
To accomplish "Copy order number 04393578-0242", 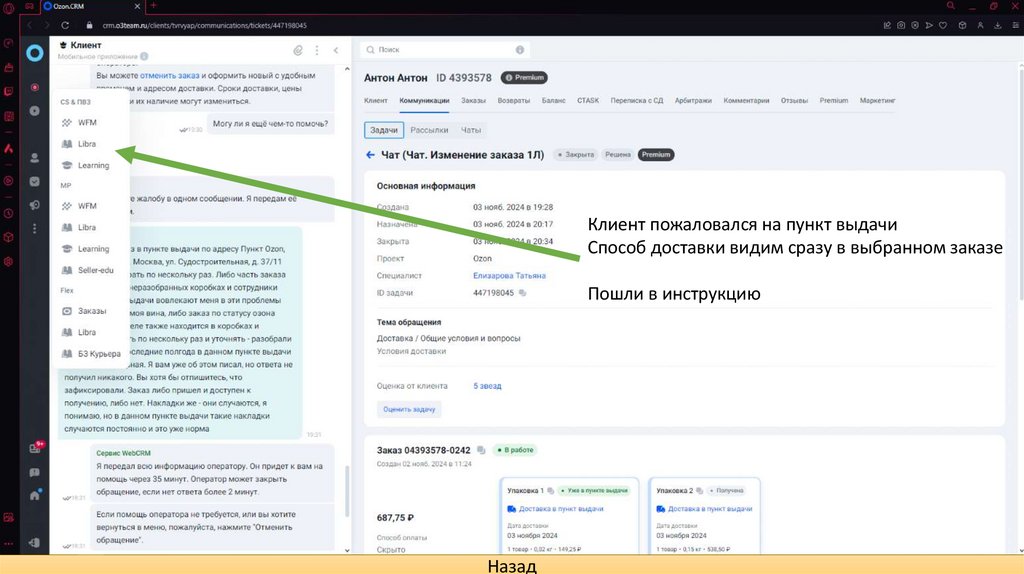I will (481, 450).
